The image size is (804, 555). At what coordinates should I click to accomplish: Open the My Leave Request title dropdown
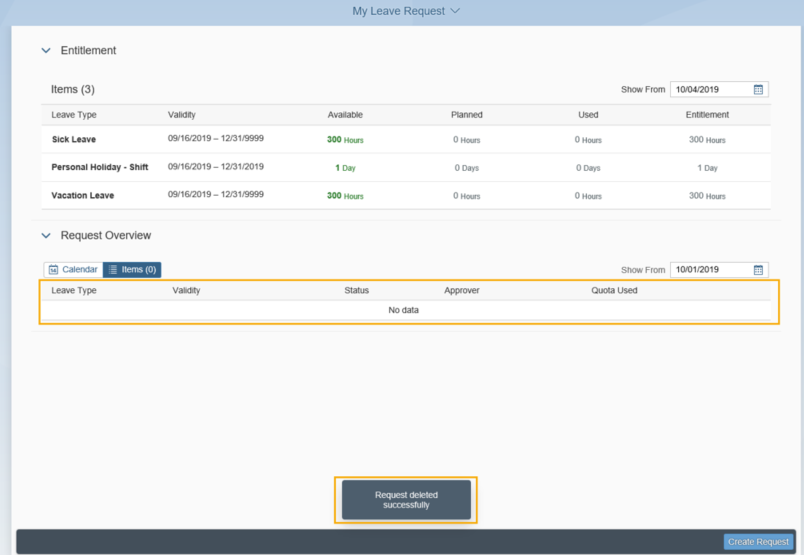406,11
